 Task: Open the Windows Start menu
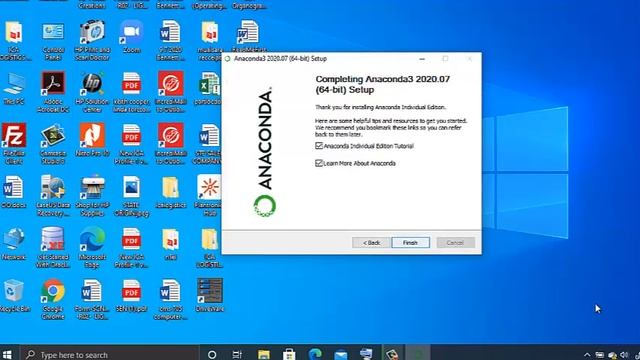(7, 354)
